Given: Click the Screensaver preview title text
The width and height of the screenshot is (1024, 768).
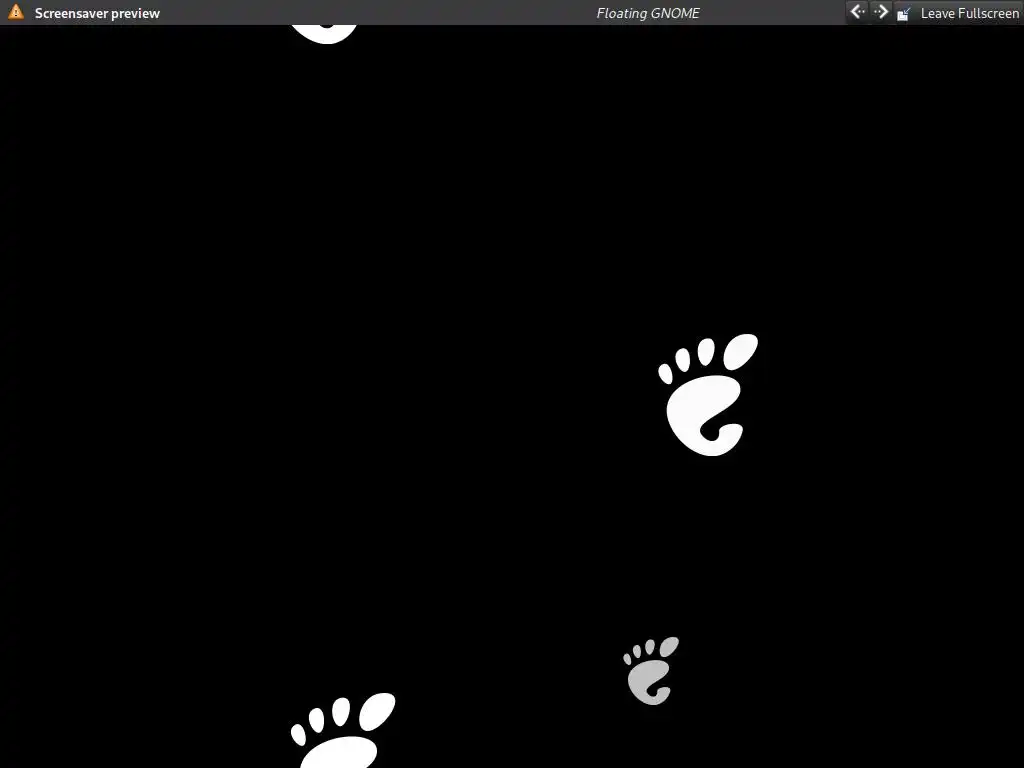Looking at the screenshot, I should (97, 13).
